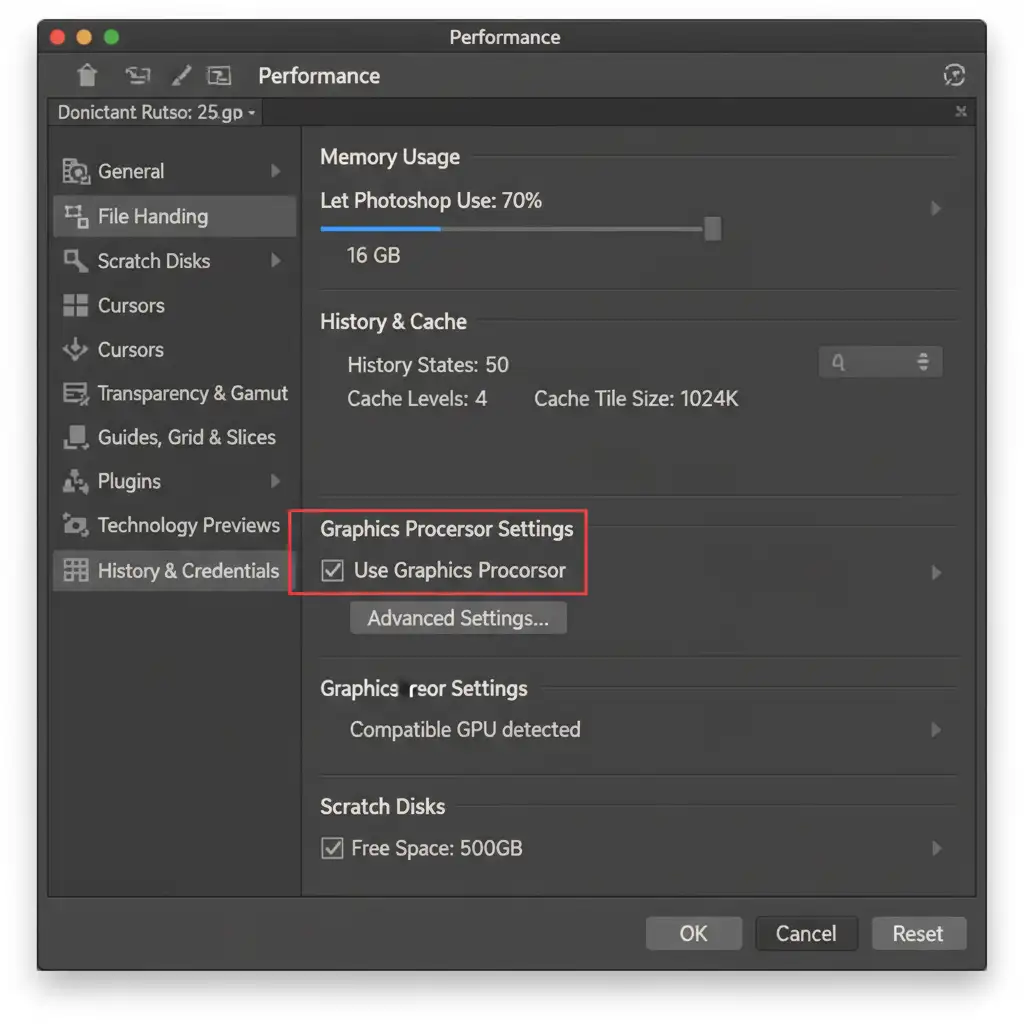Uncheck Use Graphics Procorsor checkbox
This screenshot has height=1024, width=1024.
pyautogui.click(x=332, y=571)
